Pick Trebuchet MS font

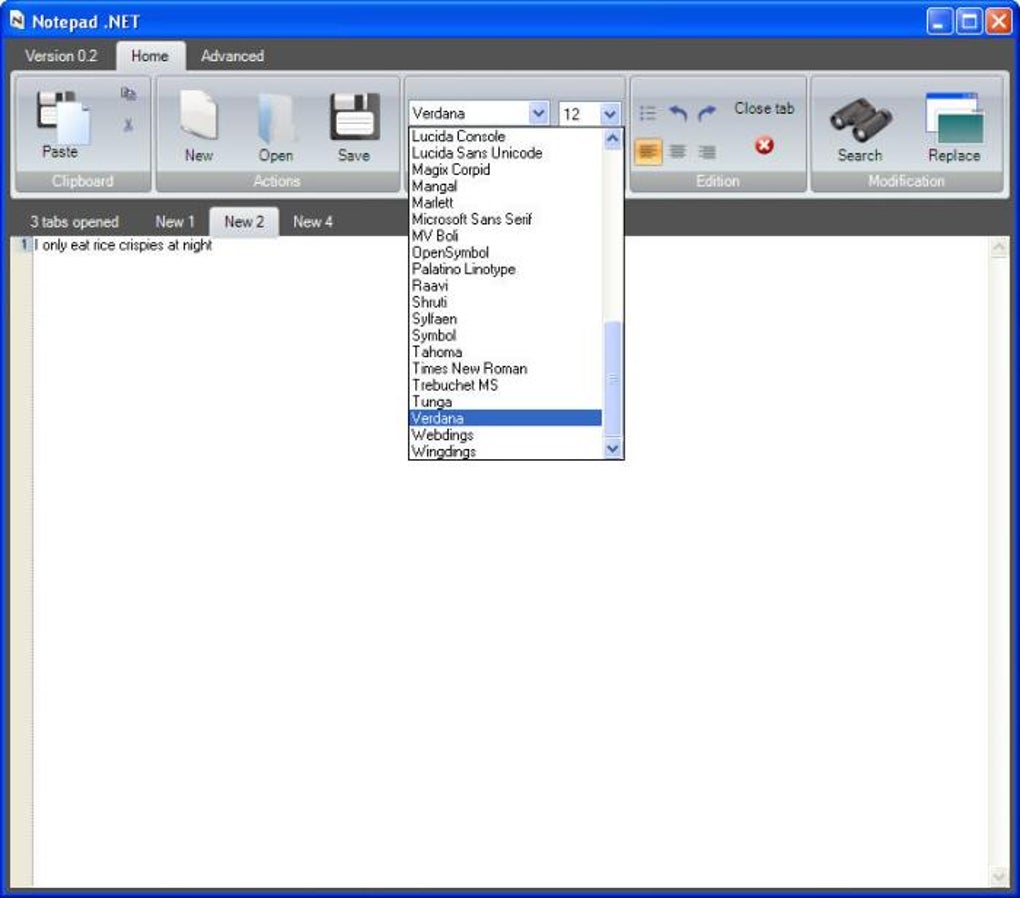[505, 385]
